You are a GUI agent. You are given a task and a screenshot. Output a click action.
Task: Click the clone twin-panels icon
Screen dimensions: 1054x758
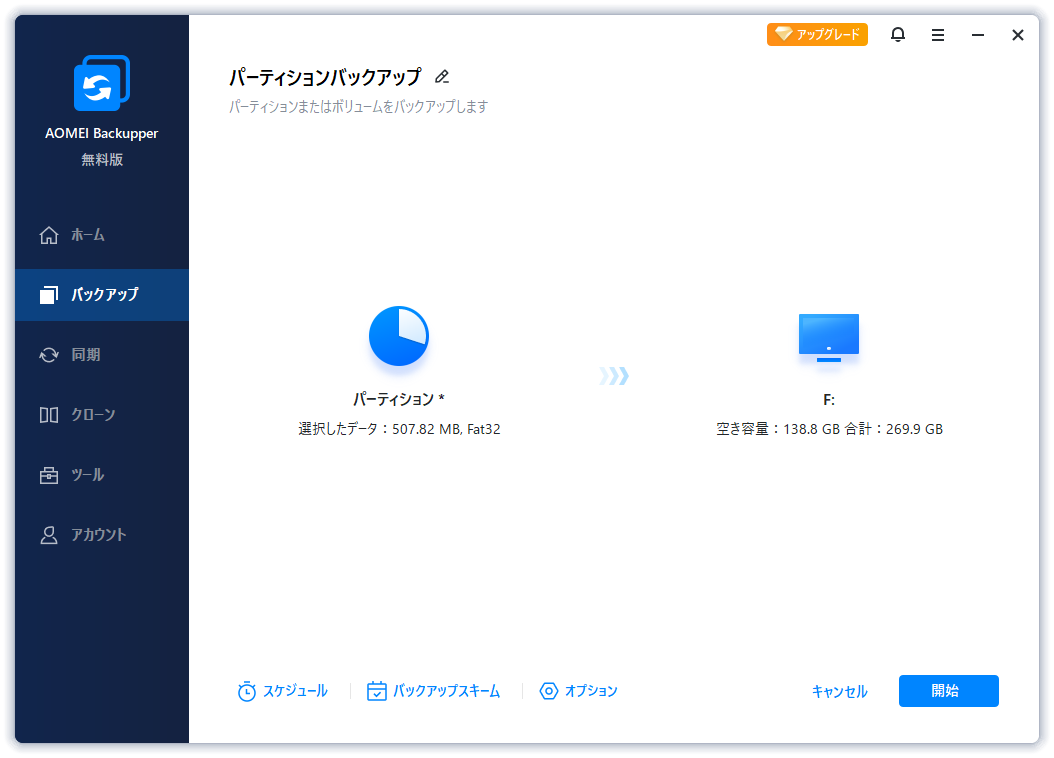pos(48,415)
